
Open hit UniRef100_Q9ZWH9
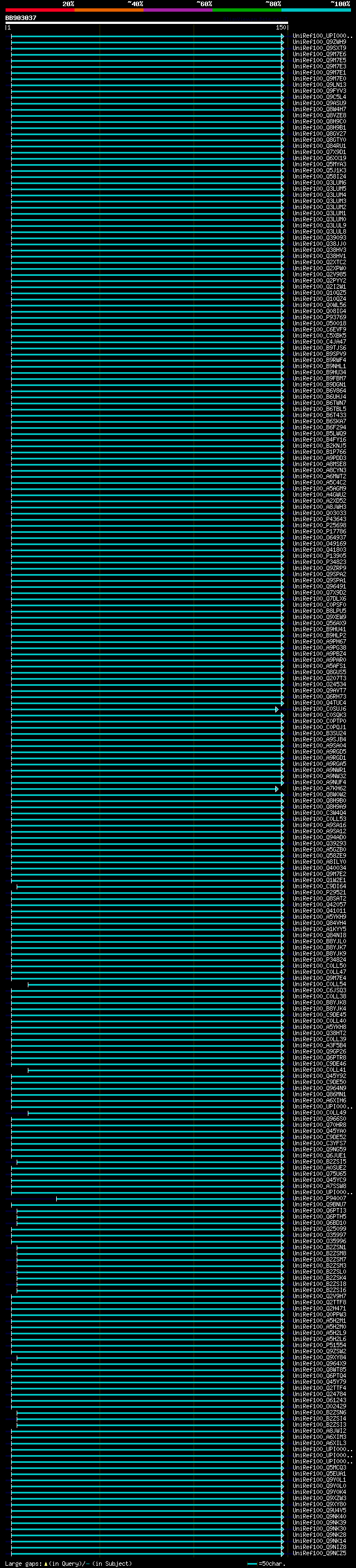click(319, 42)
